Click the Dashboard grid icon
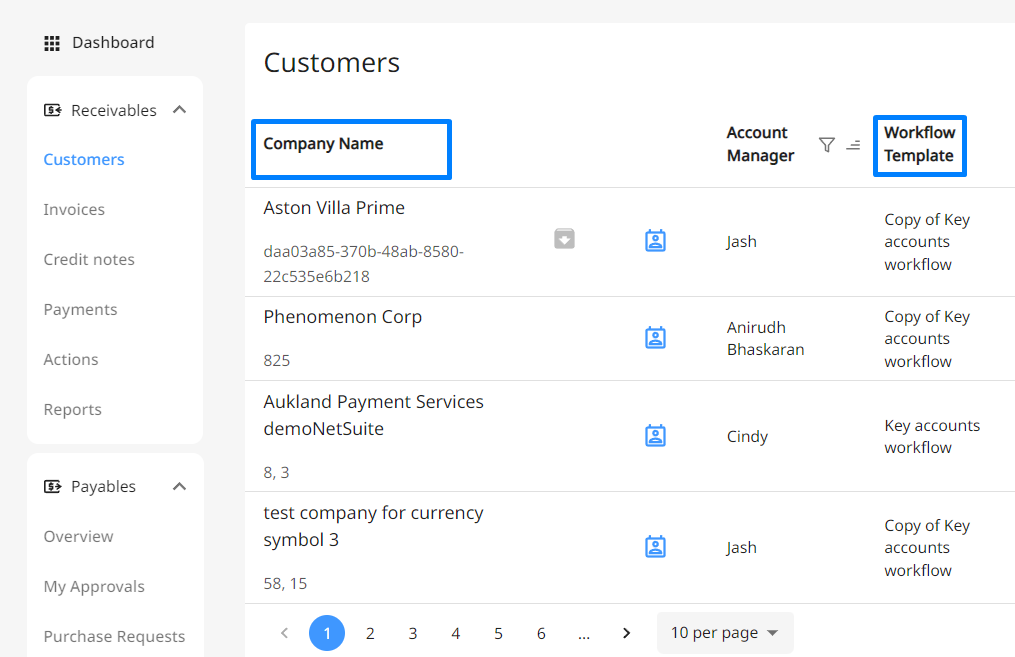This screenshot has width=1015, height=657. coord(52,43)
